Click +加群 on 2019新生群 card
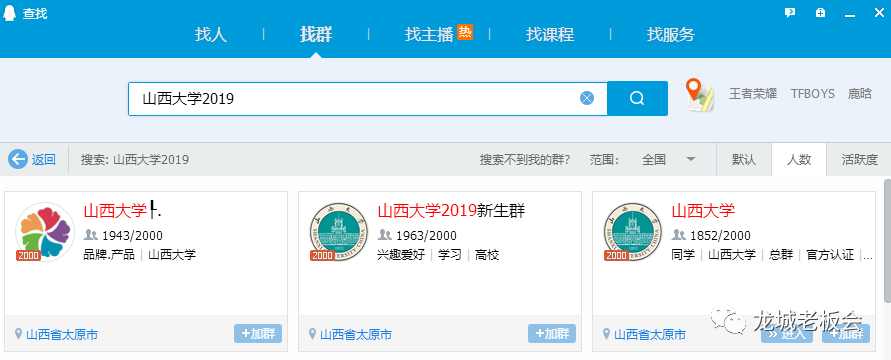The image size is (891, 360). tap(552, 334)
